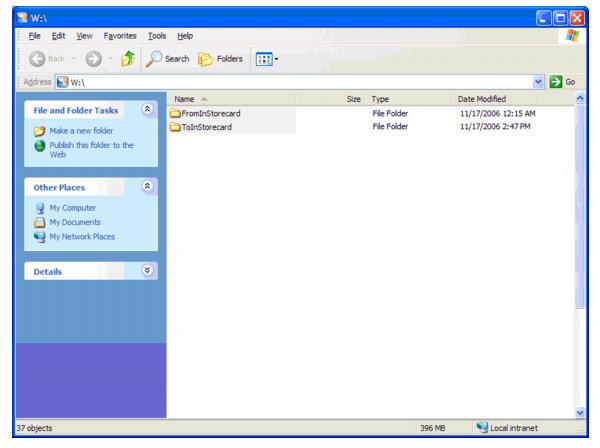Viewport: 600px width, 448px height.
Task: Click the My Documents icon
Action: click(x=39, y=222)
